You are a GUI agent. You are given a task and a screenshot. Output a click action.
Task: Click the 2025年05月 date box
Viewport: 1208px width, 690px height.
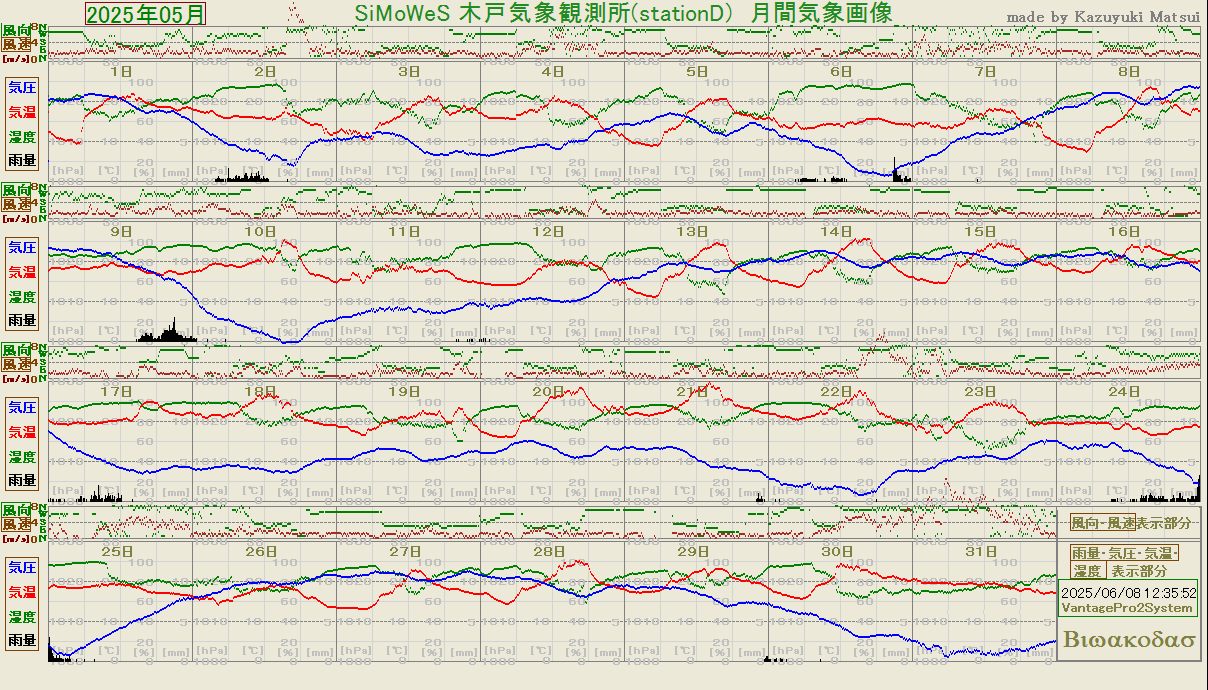pos(146,14)
